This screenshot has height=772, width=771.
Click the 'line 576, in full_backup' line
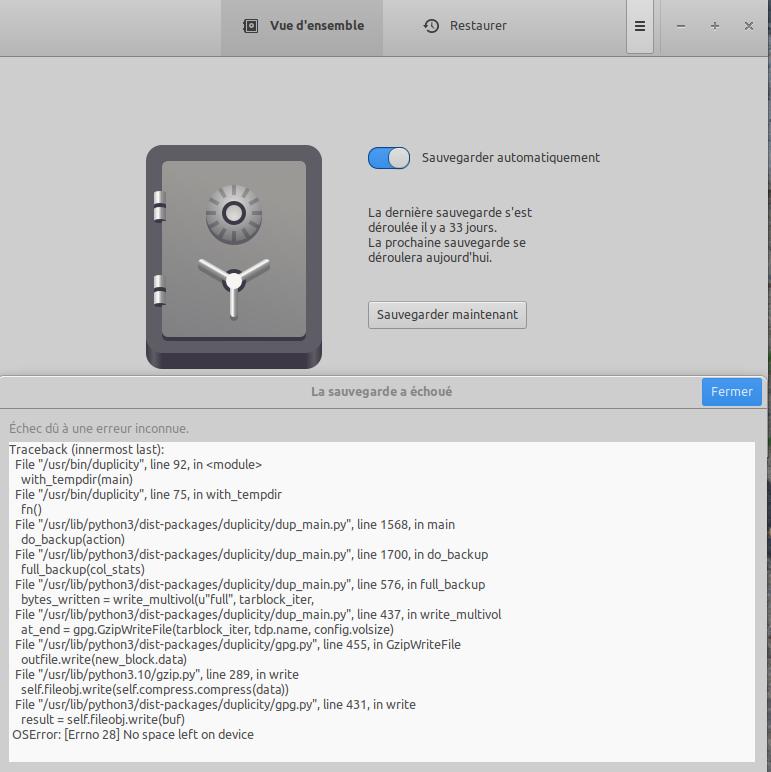point(250,585)
